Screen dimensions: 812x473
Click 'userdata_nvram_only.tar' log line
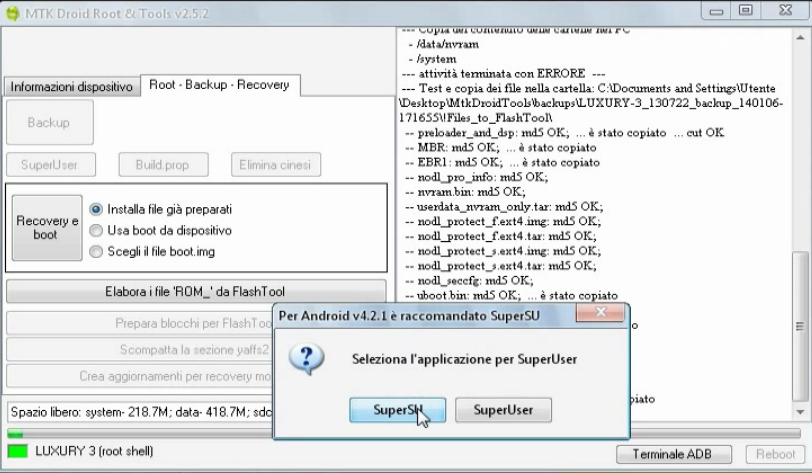pyautogui.click(x=504, y=207)
